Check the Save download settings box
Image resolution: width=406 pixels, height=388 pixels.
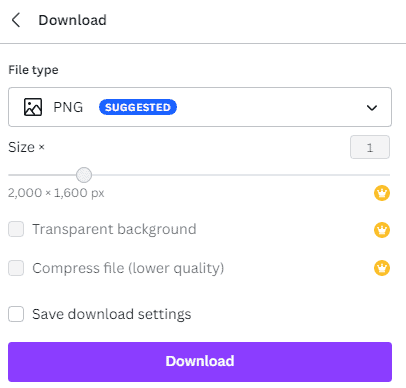(x=16, y=314)
